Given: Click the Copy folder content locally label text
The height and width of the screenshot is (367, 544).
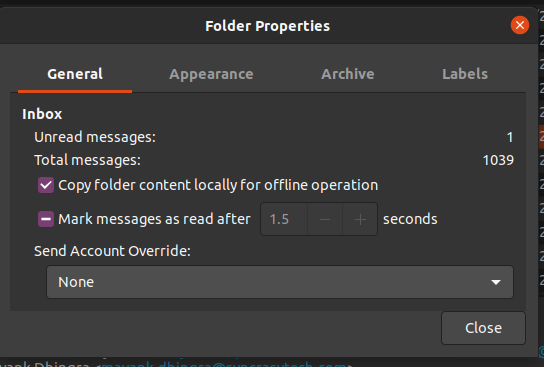Looking at the screenshot, I should point(218,185).
